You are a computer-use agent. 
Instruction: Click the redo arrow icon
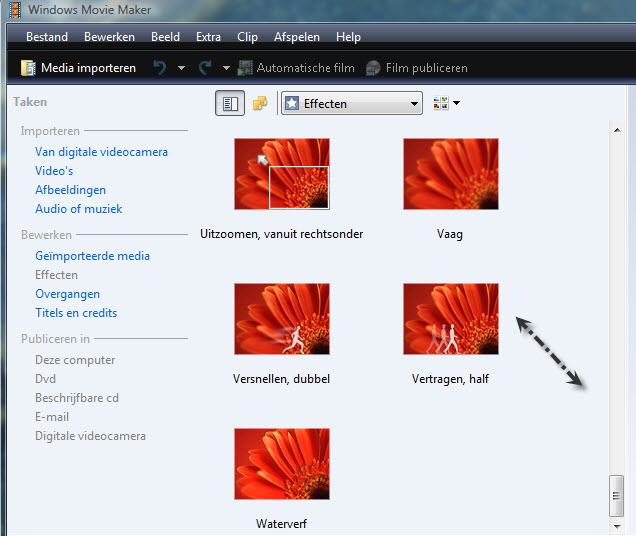pos(205,68)
